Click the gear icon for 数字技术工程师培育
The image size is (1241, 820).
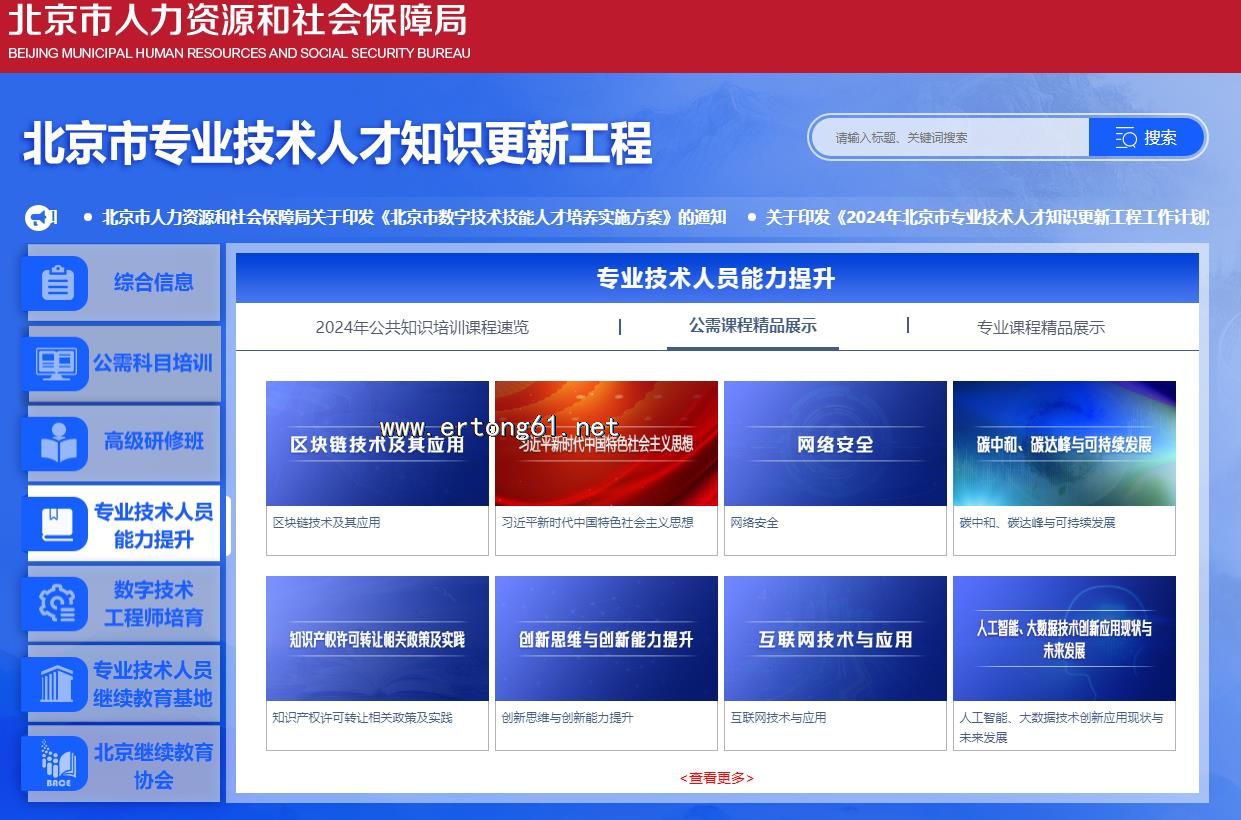[57, 603]
